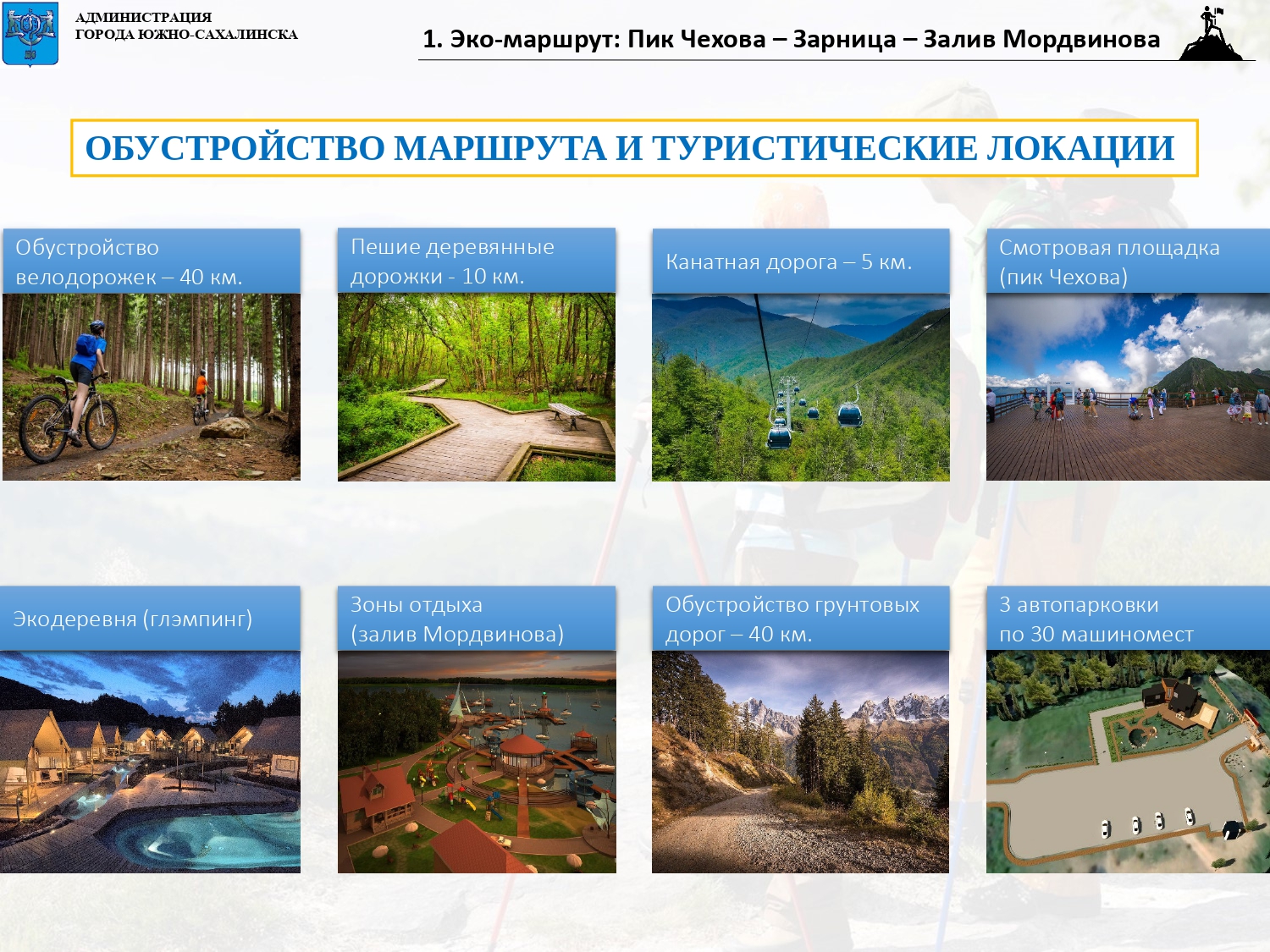
Task: Click the mountain climber icon in header
Action: (x=1213, y=33)
